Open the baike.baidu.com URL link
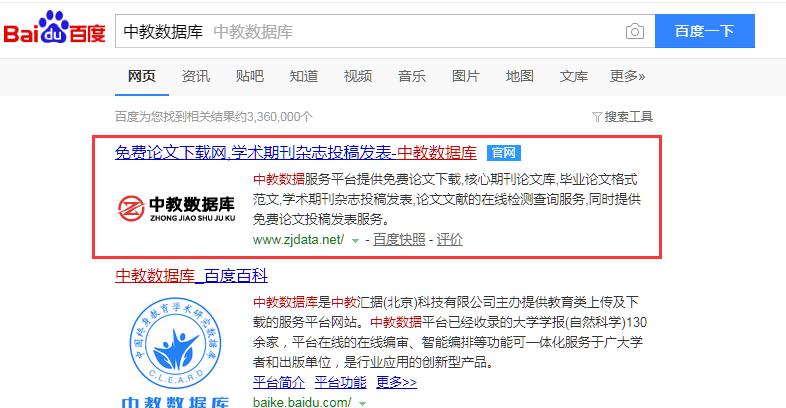Screen dimensions: 786x408 click(302, 402)
